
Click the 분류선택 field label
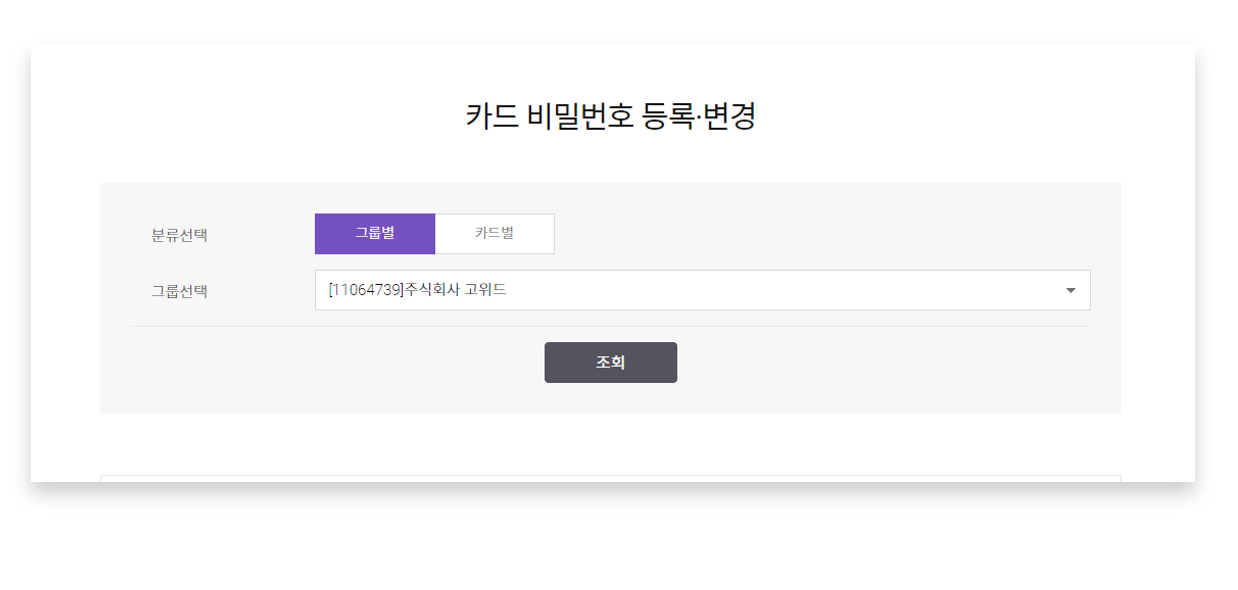180,236
